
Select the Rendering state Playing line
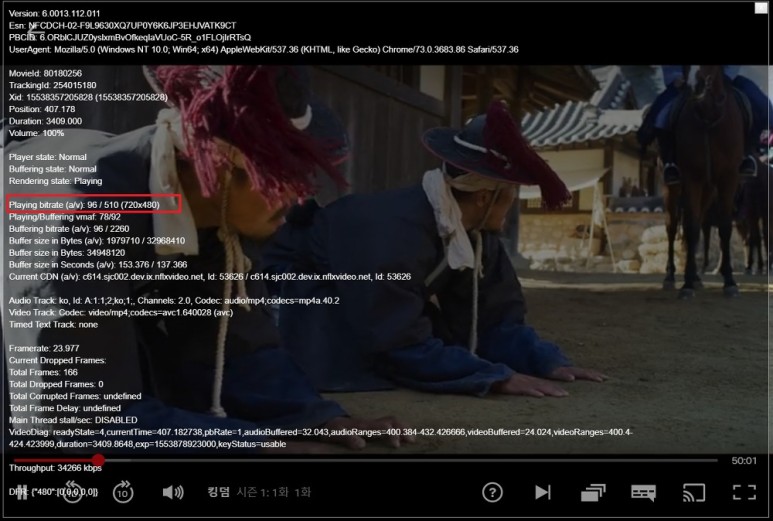coord(56,181)
